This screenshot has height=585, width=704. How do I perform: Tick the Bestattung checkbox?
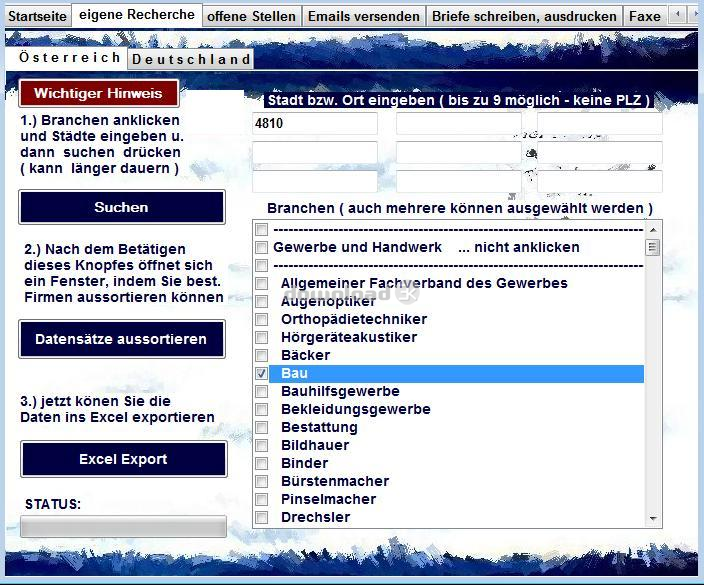coord(261,427)
